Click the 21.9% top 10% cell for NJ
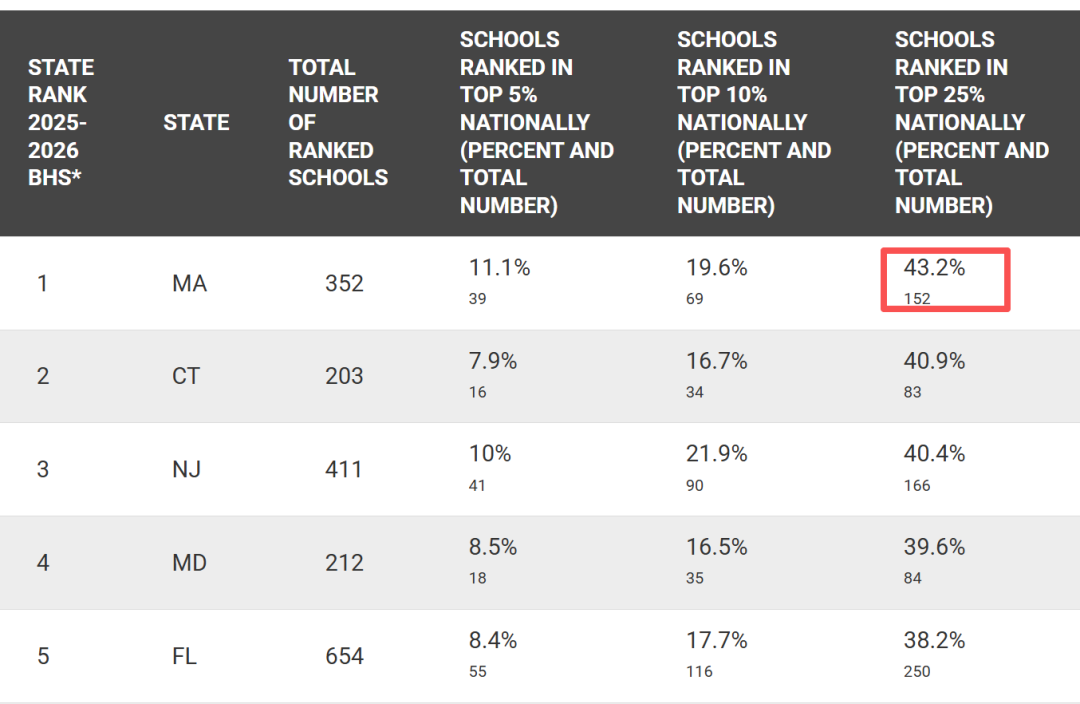 (716, 468)
